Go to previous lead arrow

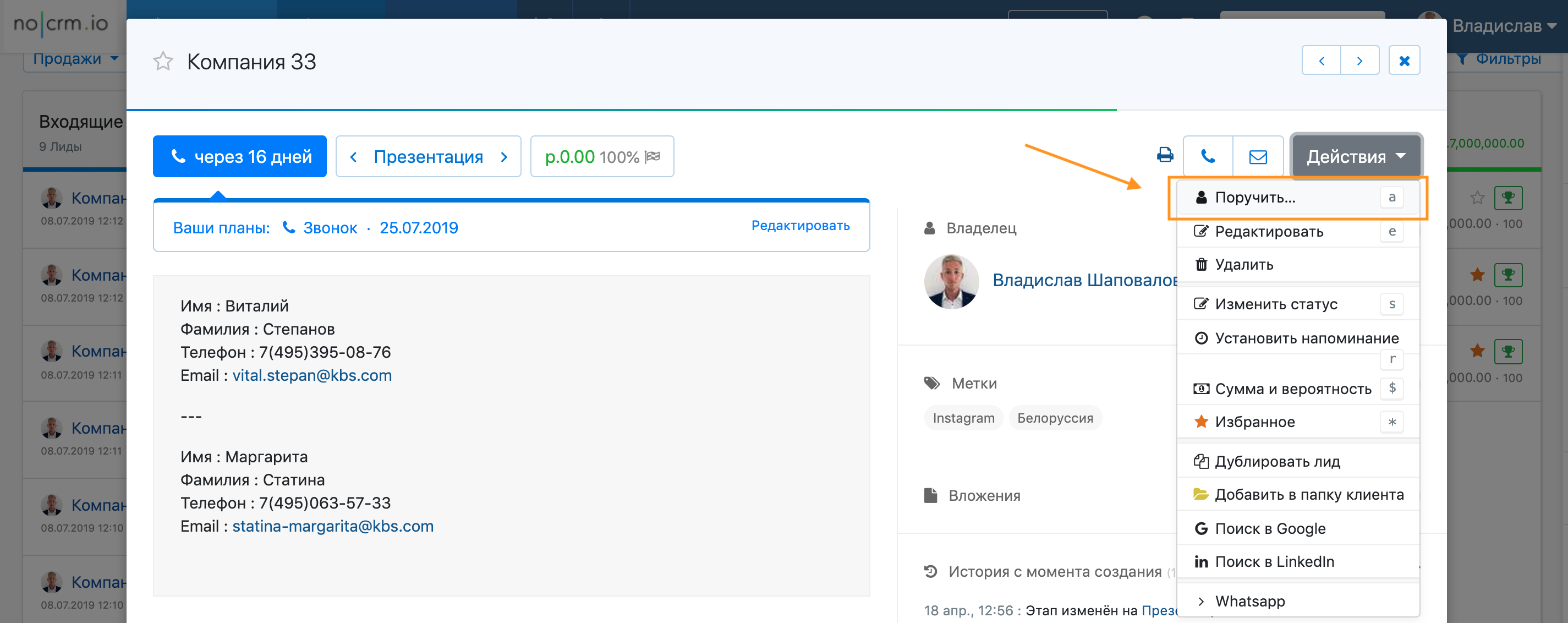[1321, 61]
